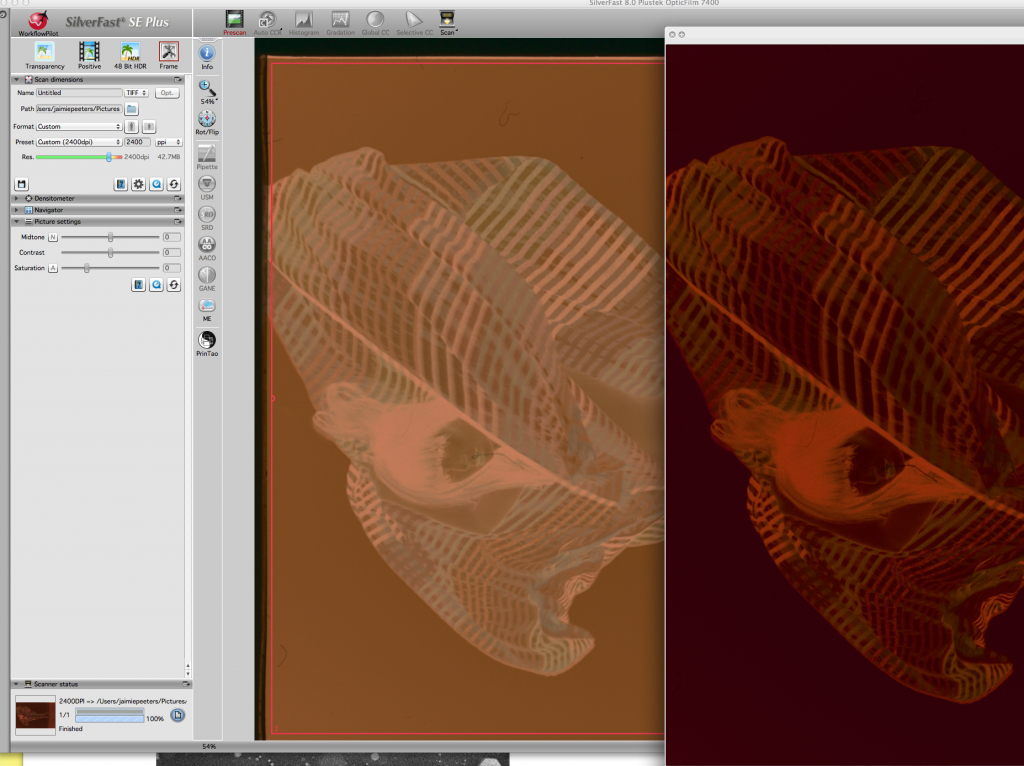Click the Scan button in toolbar
The height and width of the screenshot is (766, 1024).
coord(448,23)
